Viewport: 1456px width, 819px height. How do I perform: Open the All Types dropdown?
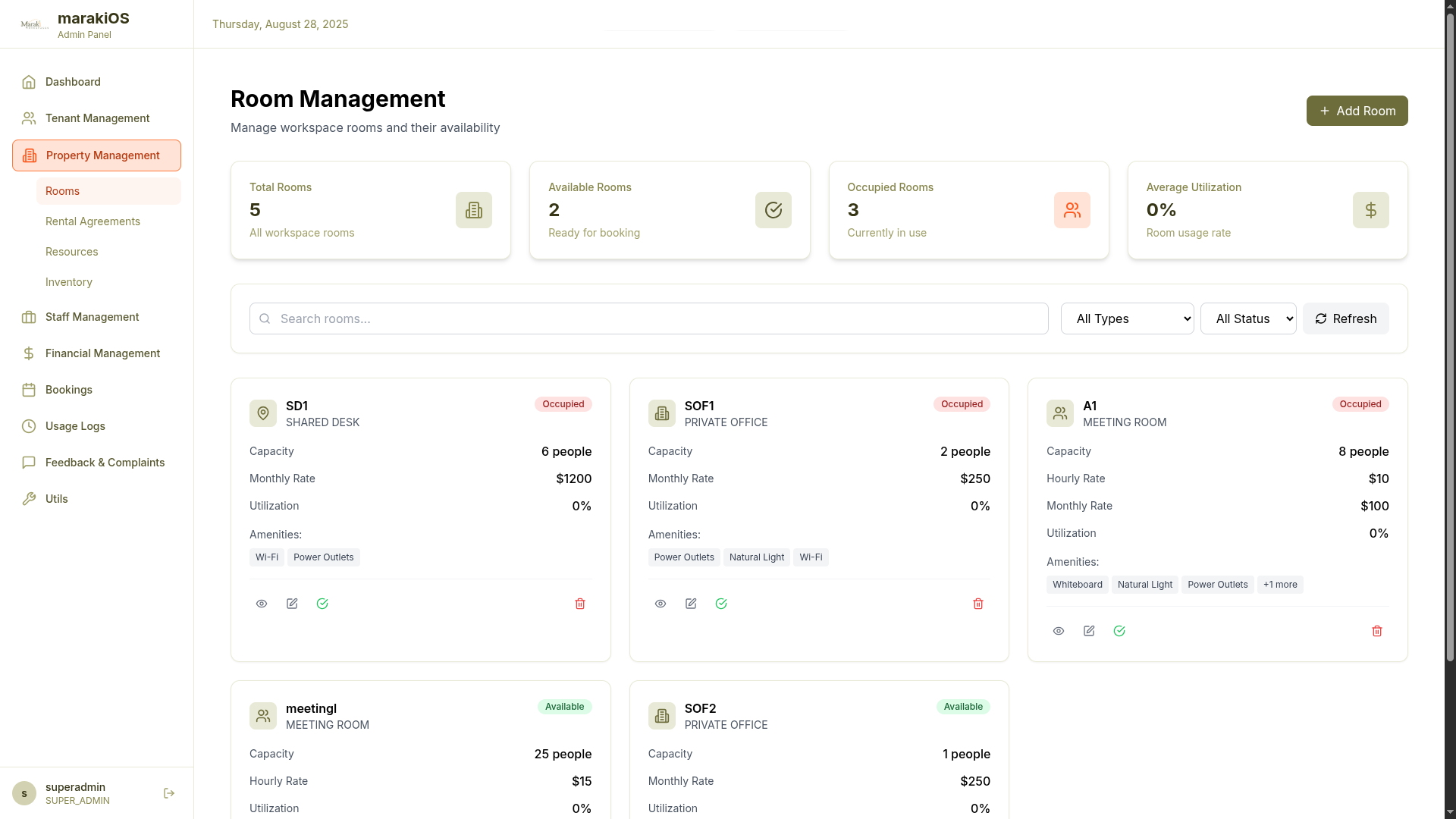pos(1127,318)
